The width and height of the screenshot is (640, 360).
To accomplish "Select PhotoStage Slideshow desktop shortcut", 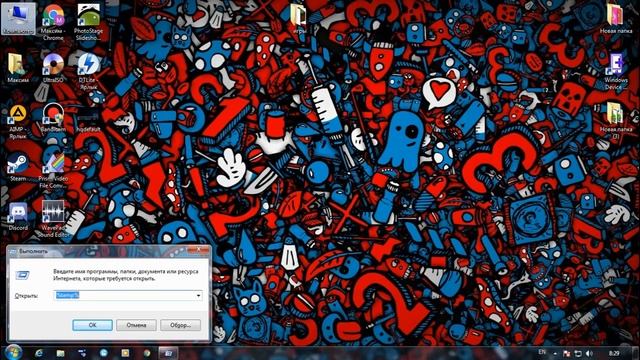I will (88, 22).
